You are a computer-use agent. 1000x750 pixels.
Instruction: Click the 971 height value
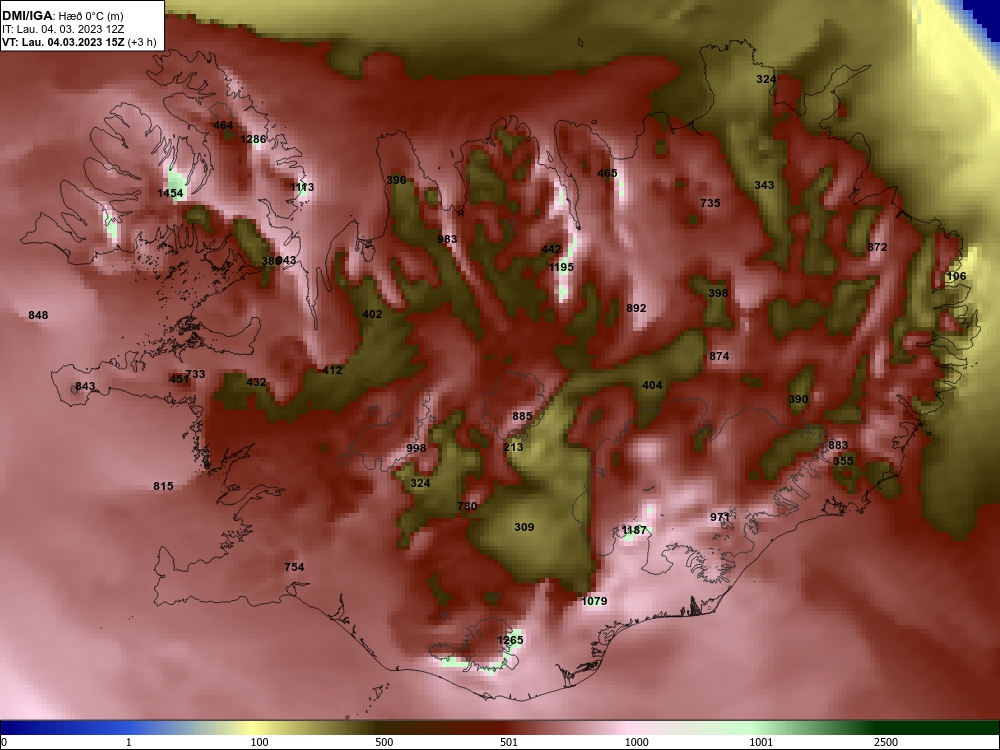pyautogui.click(x=720, y=517)
